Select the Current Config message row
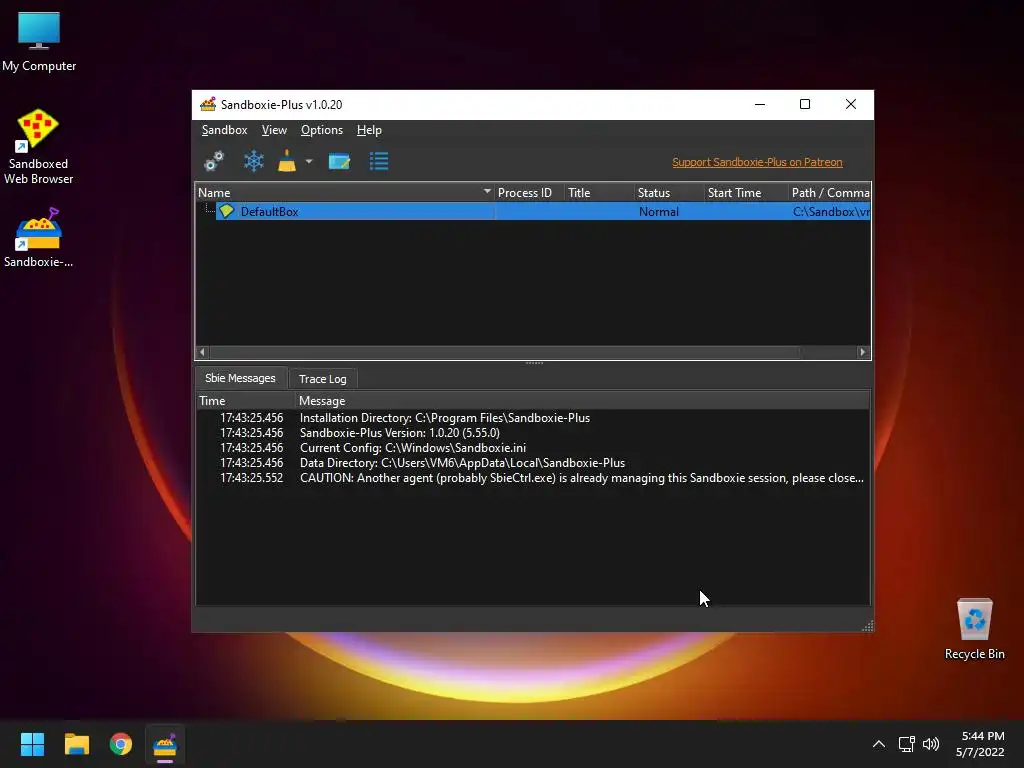 [x=533, y=448]
